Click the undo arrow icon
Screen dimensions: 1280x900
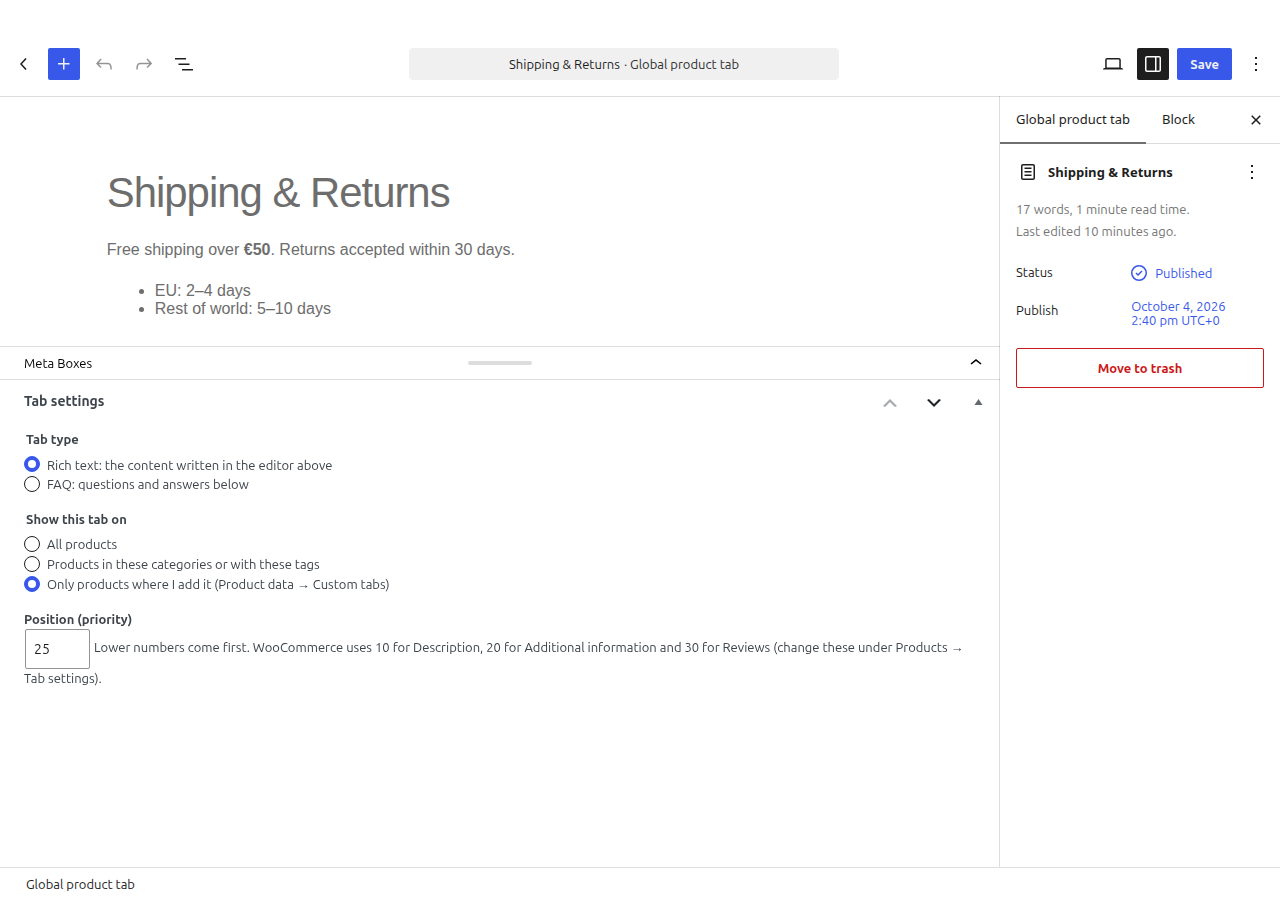[104, 64]
